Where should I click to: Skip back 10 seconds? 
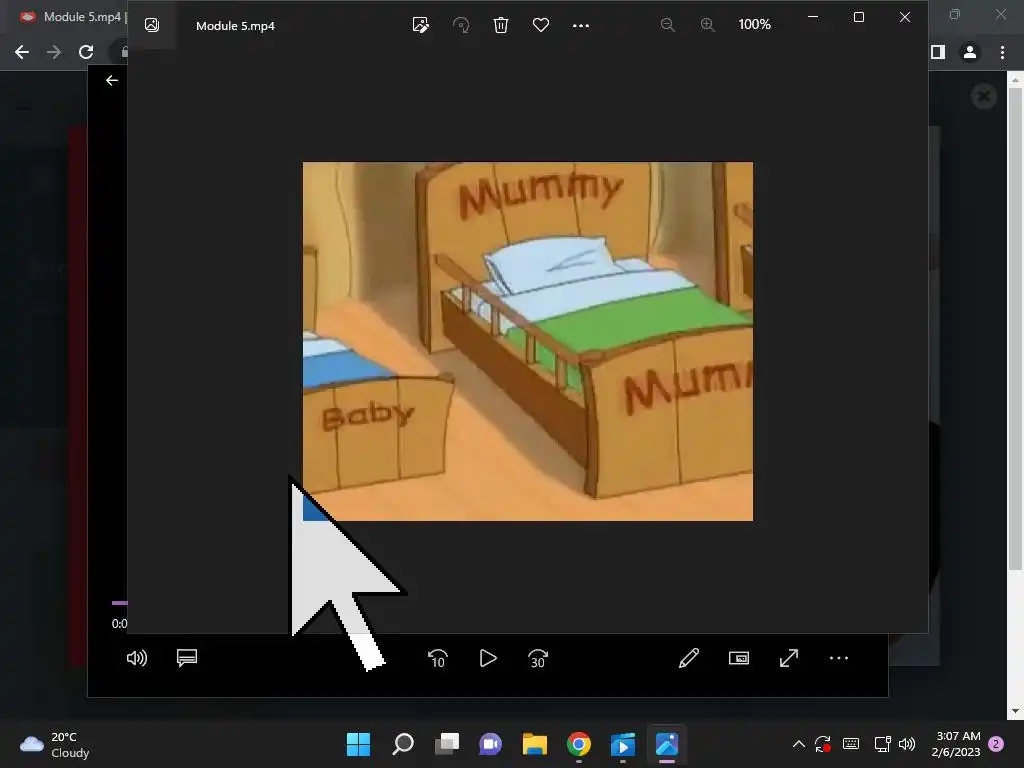(438, 658)
